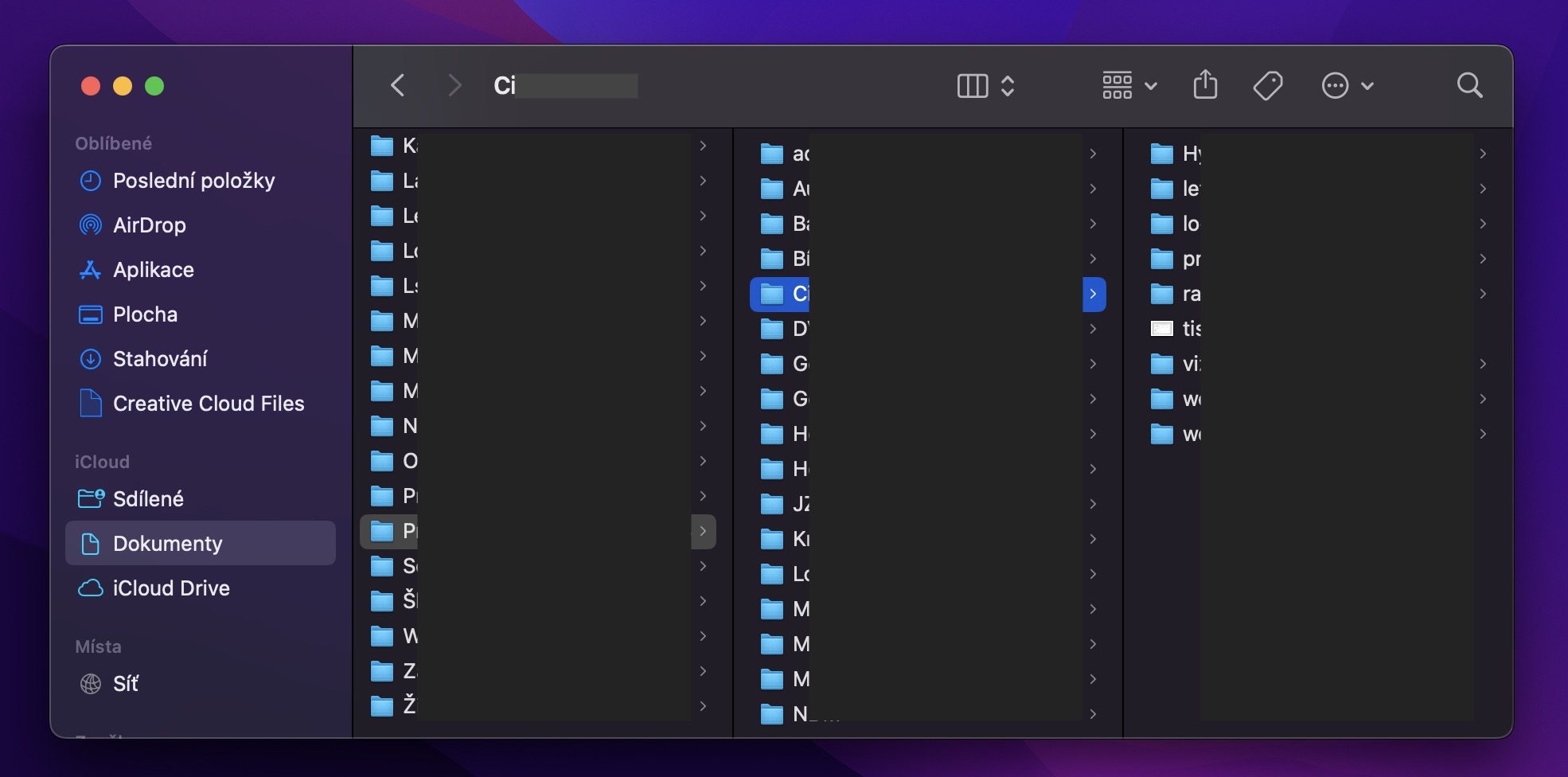
Task: Open iCloud Drive in the sidebar
Action: 201,588
